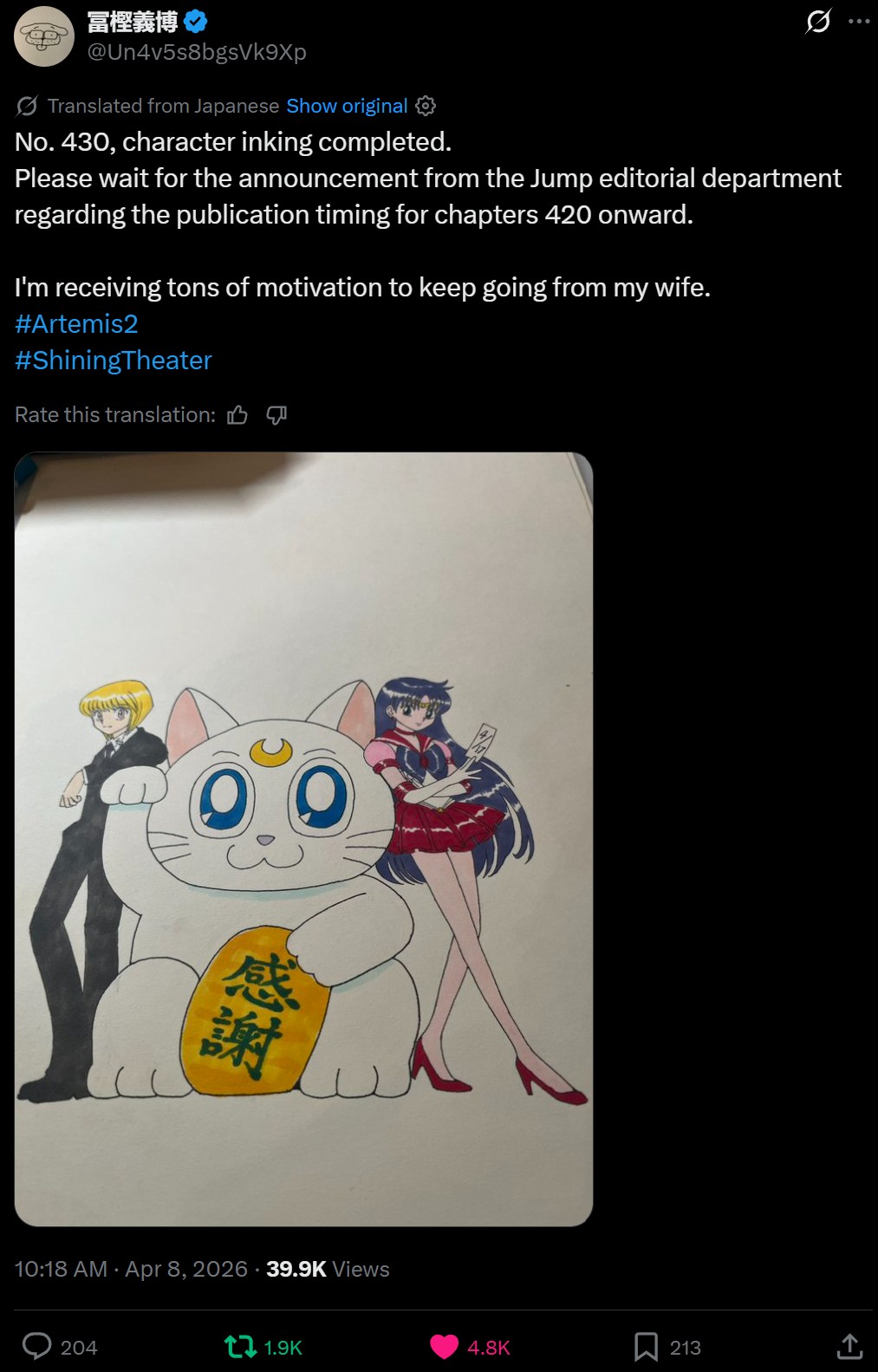This screenshot has height=1372, width=878.
Task: Open the three-dot more options menu
Action: [859, 21]
